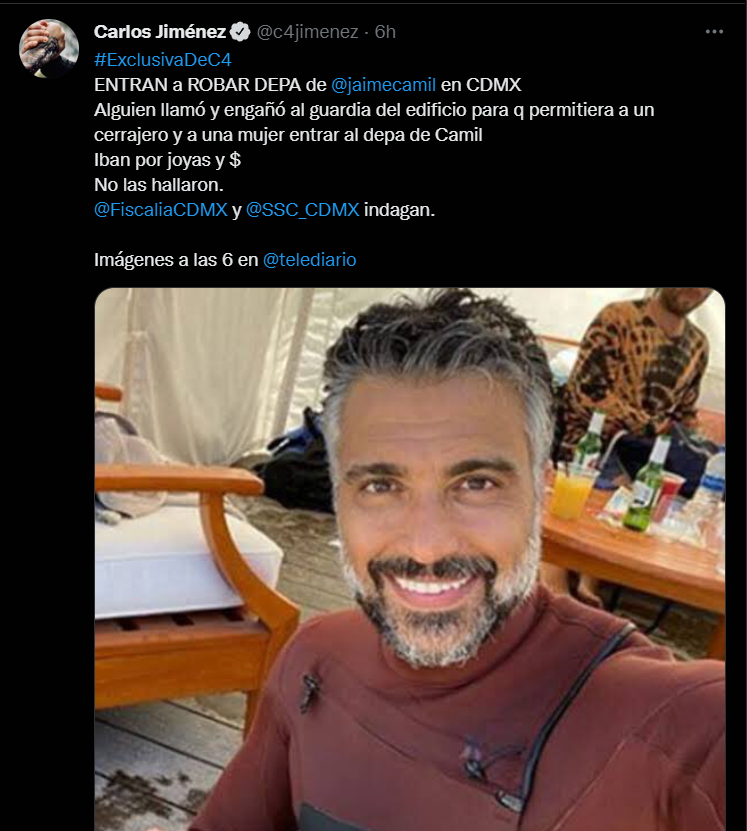Click the blue verified badge icon
This screenshot has height=831, width=747.
tap(240, 32)
